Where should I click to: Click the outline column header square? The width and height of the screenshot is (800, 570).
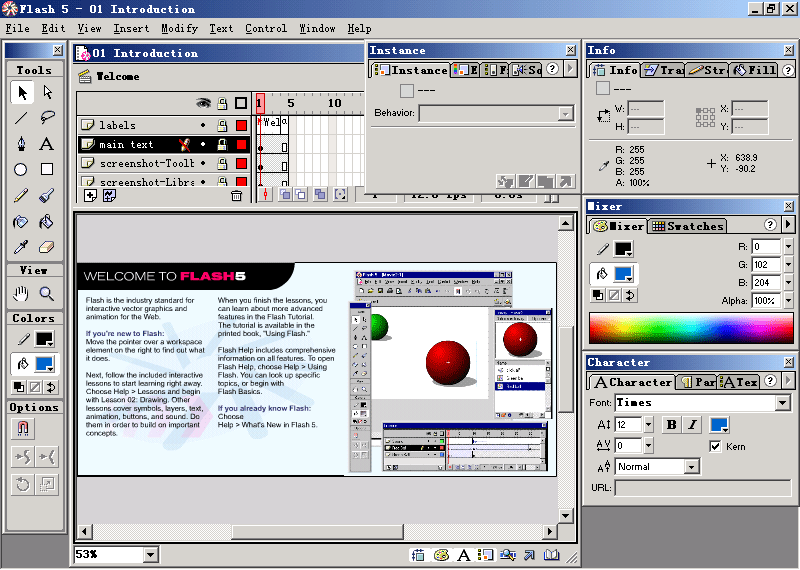click(241, 104)
